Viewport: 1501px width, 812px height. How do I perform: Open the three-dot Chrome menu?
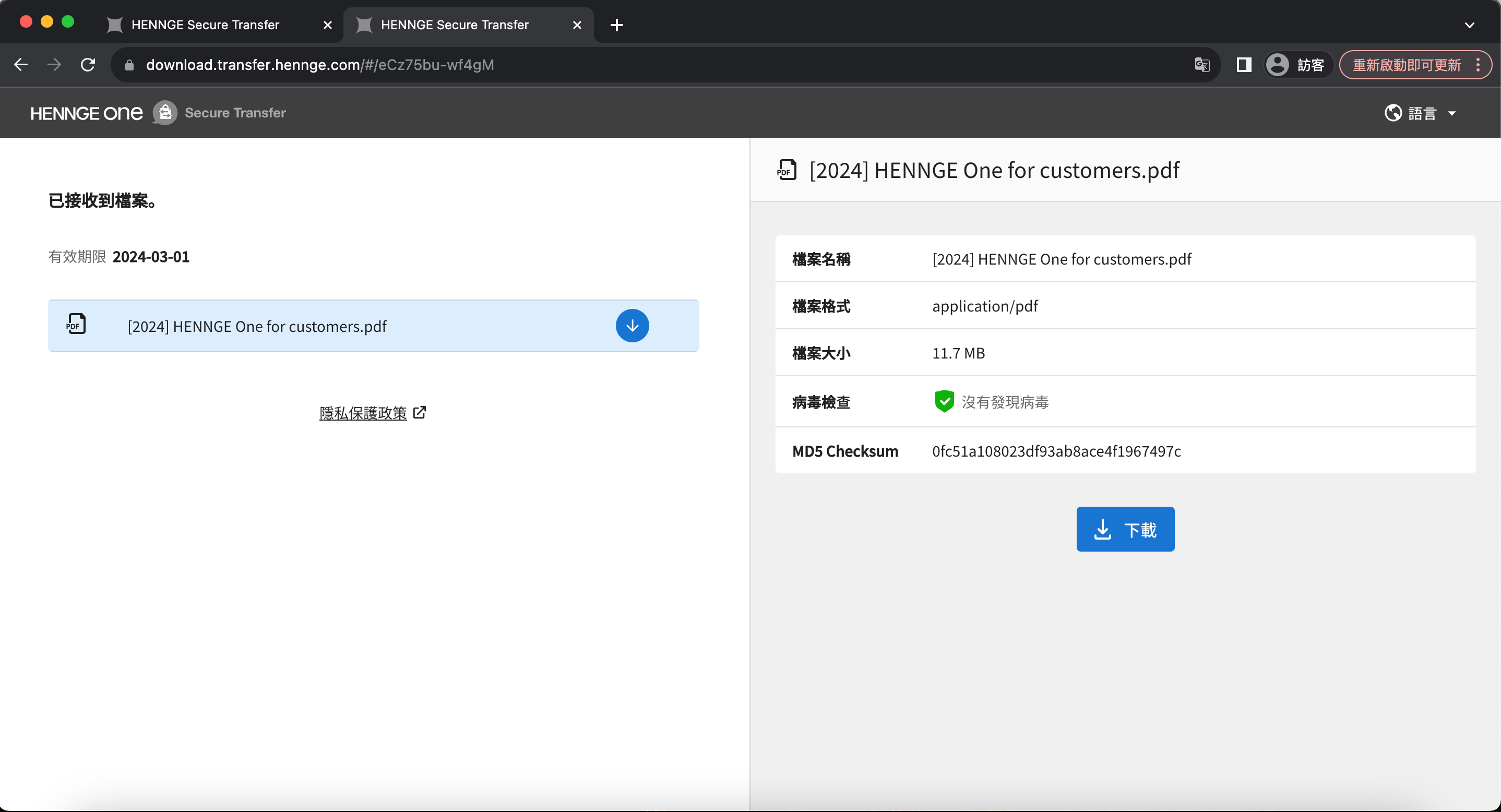1478,65
